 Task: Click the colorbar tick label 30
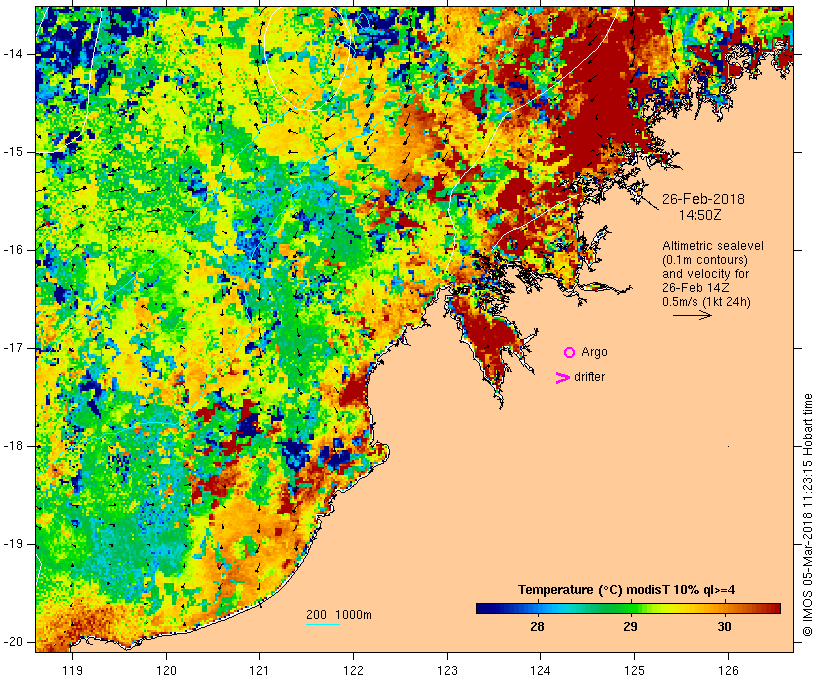coord(724,627)
